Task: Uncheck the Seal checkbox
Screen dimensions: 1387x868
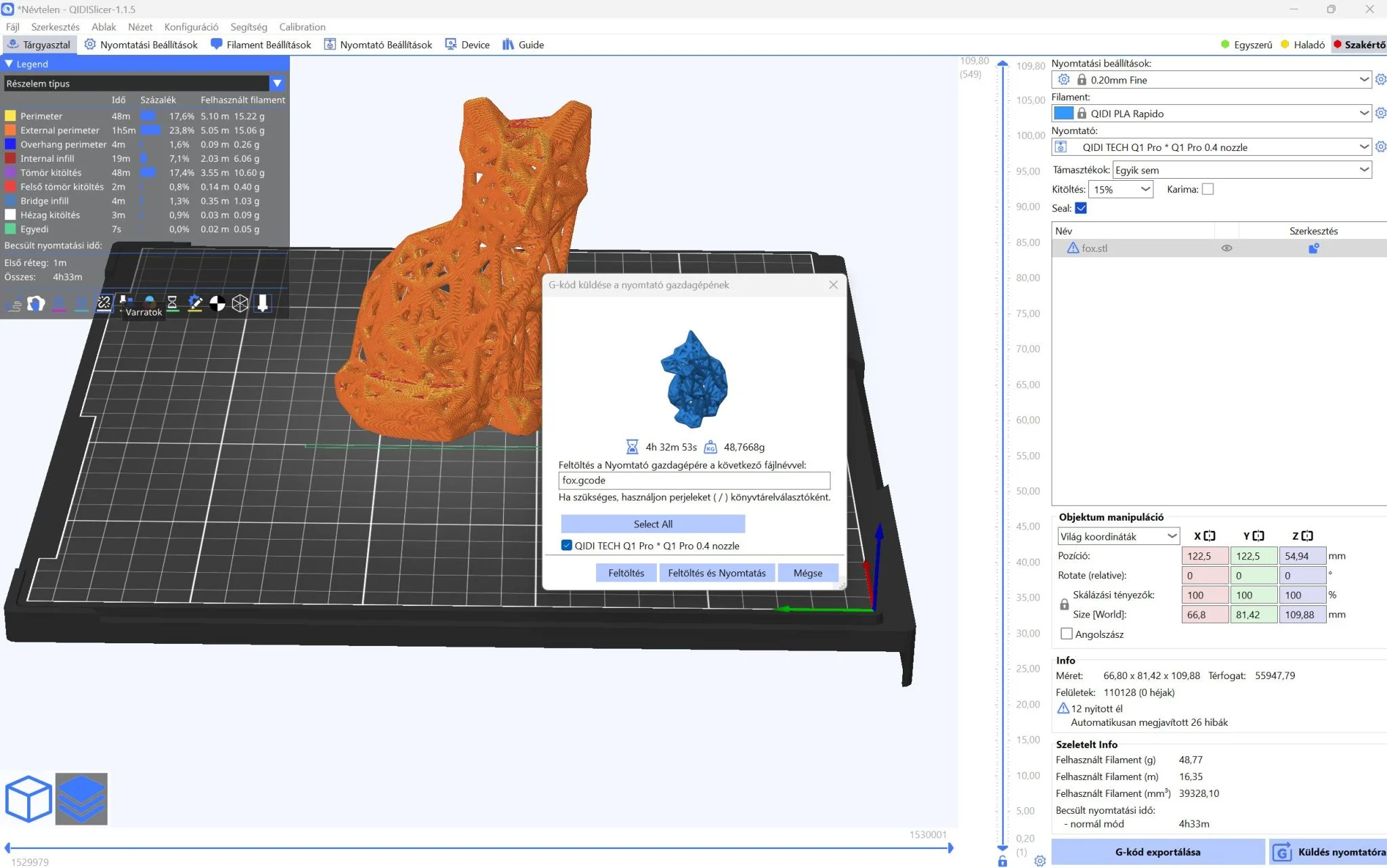Action: 1081,209
